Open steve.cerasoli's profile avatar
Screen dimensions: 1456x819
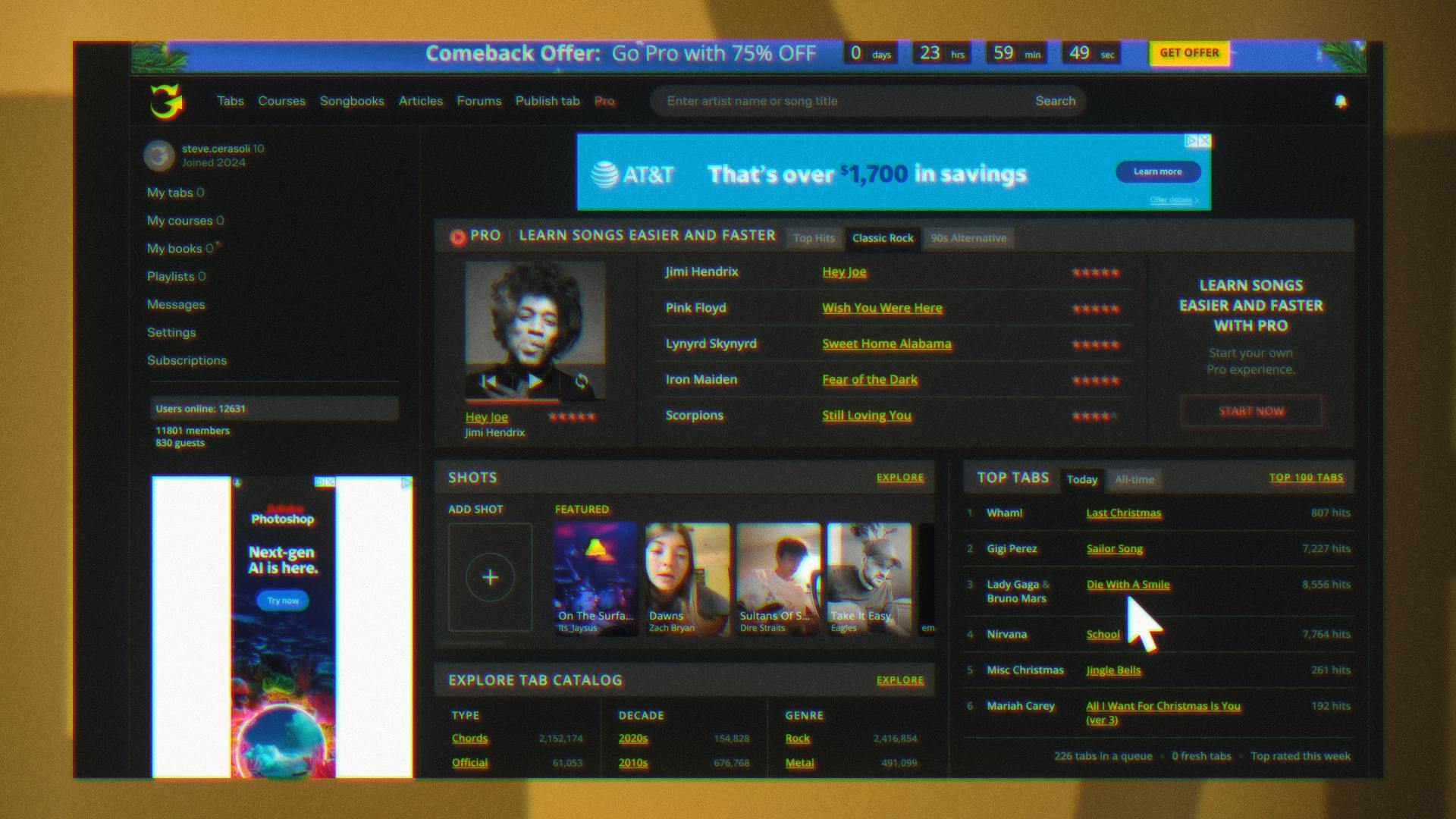[158, 155]
